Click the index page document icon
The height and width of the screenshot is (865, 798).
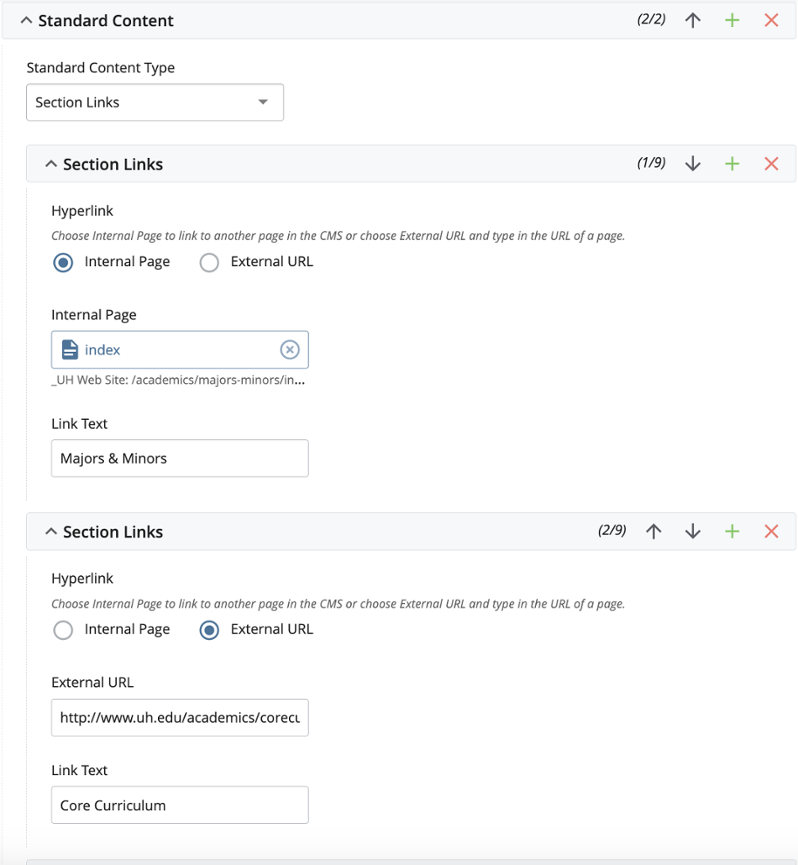[x=70, y=350]
